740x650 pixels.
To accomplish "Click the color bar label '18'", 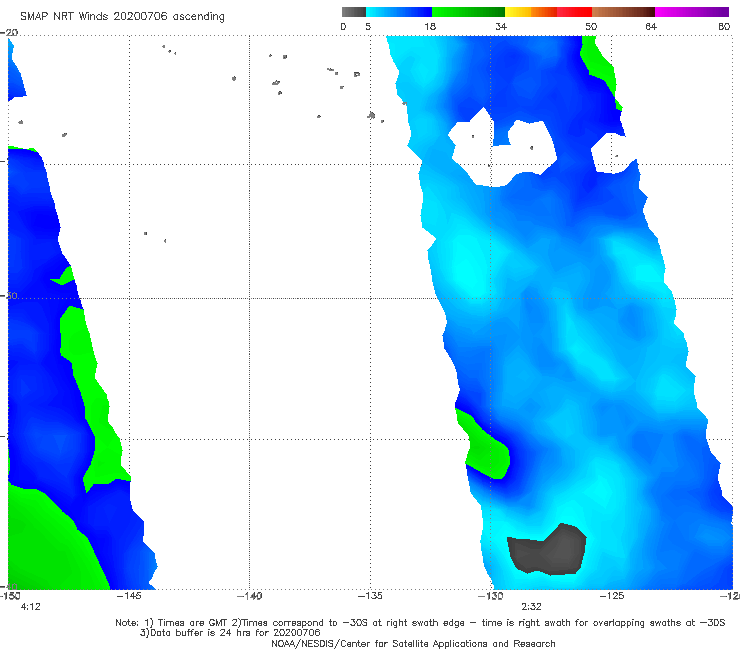I will (x=430, y=27).
